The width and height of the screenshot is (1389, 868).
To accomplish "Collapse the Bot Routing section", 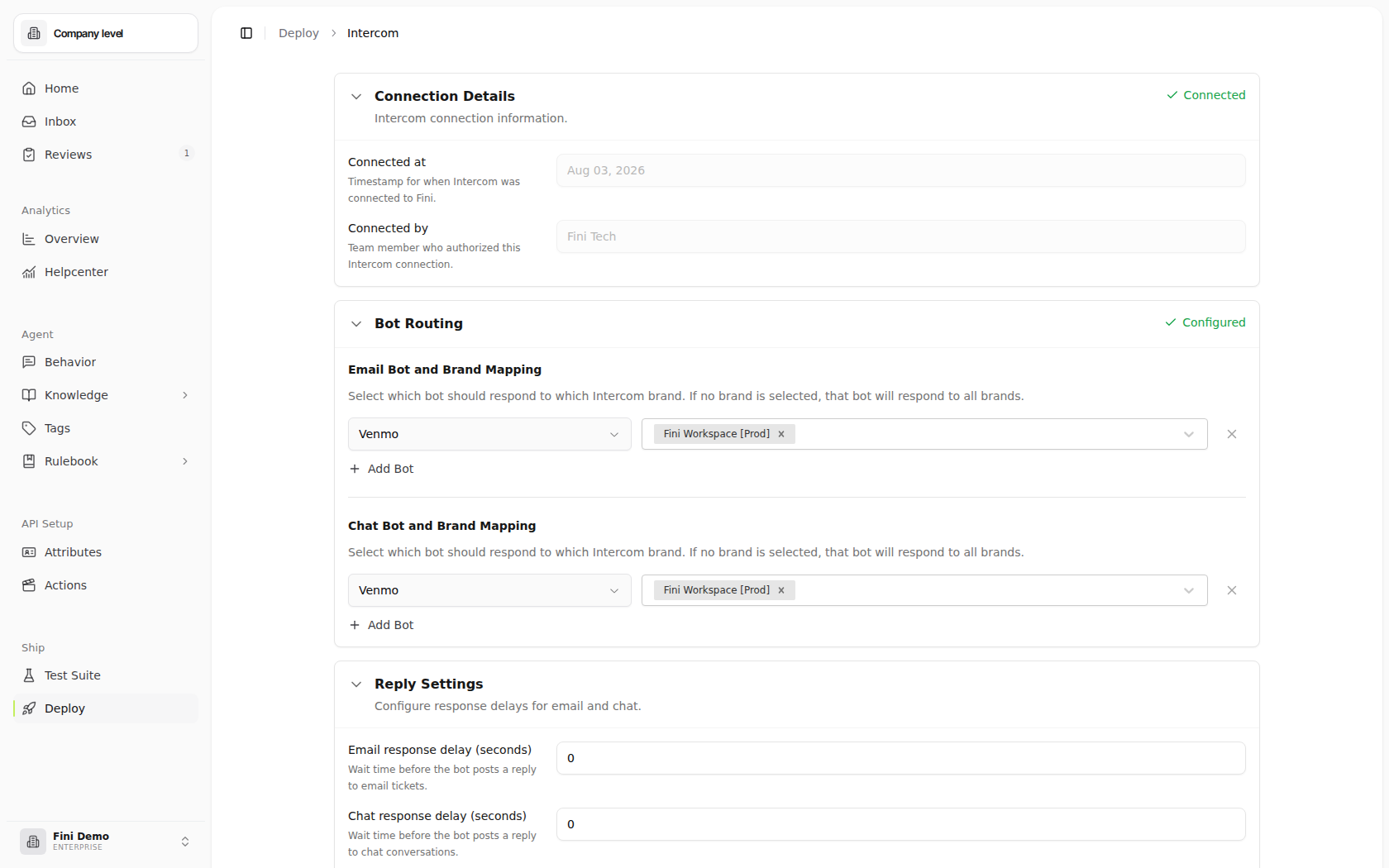I will pyautogui.click(x=356, y=324).
